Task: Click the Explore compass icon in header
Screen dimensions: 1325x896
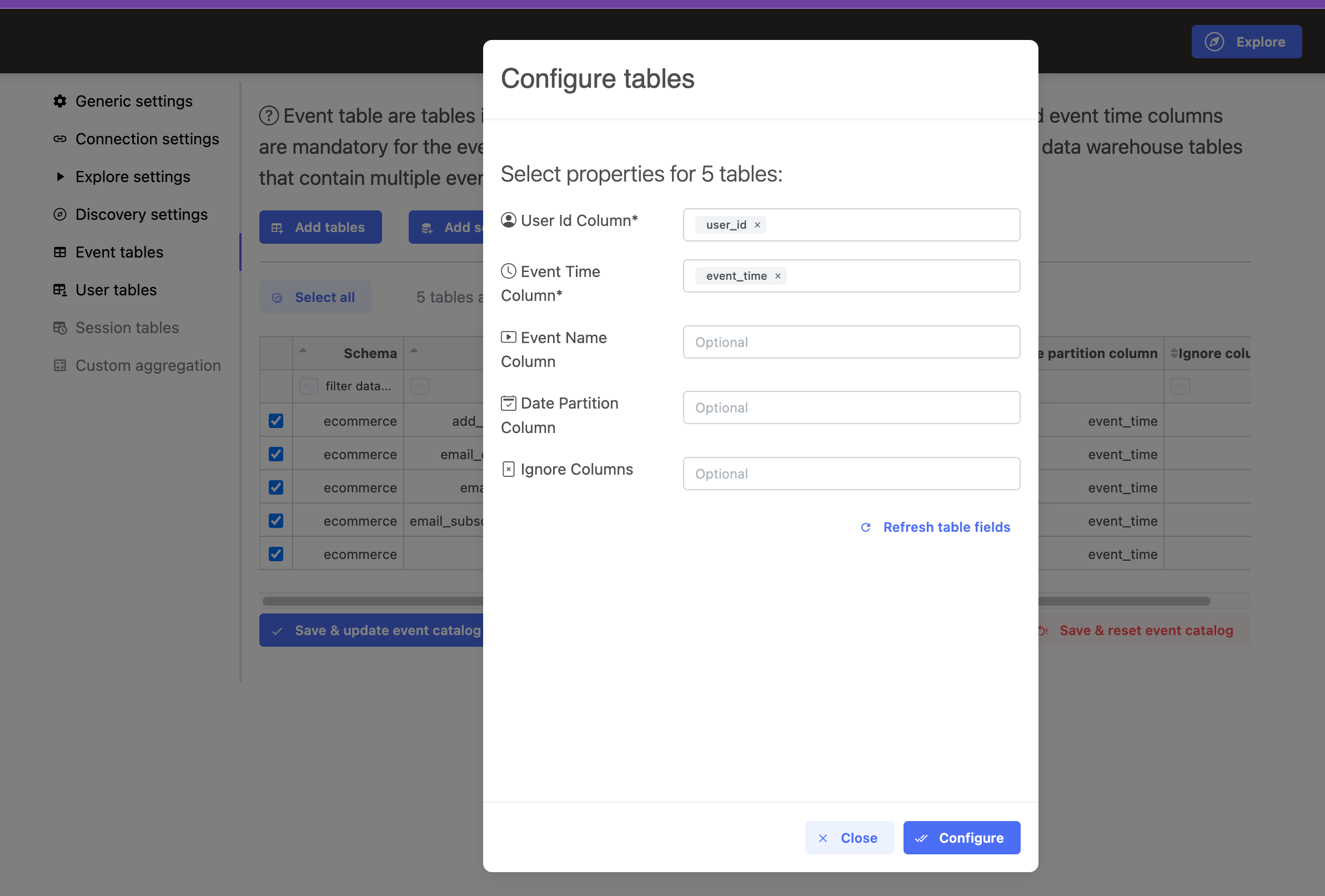Action: point(1214,42)
